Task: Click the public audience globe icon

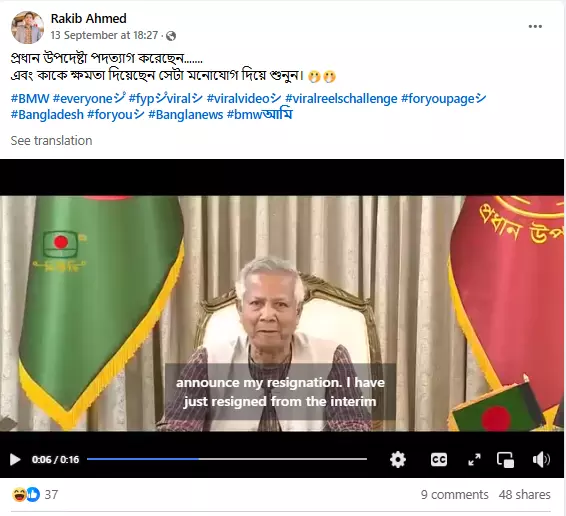Action: 171,36
